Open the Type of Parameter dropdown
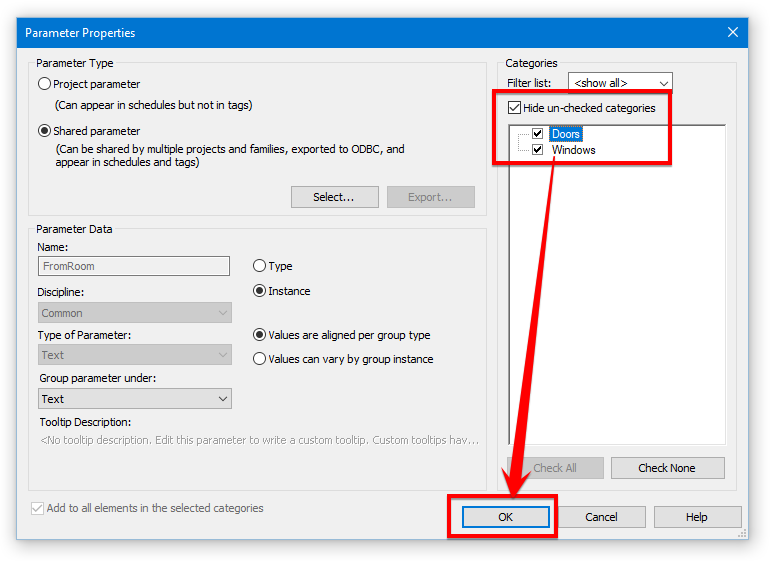Image resolution: width=773 pixels, height=561 pixels. click(x=135, y=355)
